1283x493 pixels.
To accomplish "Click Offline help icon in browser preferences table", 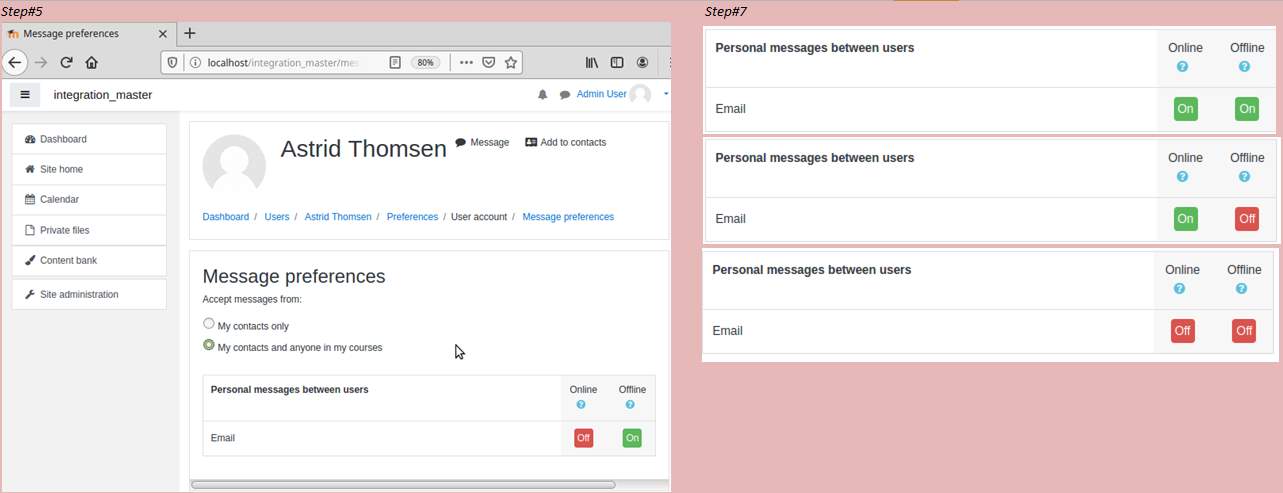I will coord(630,405).
